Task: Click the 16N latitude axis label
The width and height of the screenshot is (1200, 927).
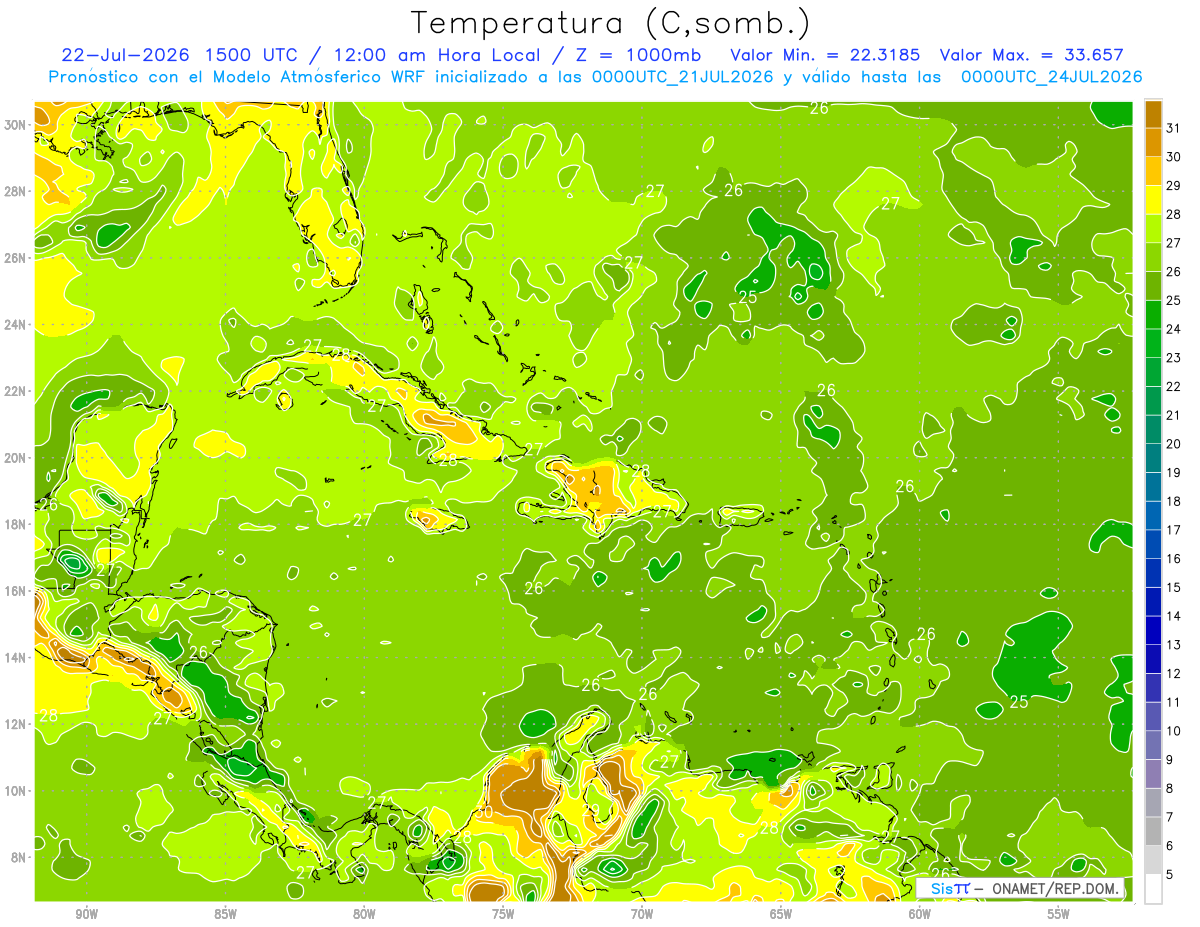Action: click(x=16, y=591)
